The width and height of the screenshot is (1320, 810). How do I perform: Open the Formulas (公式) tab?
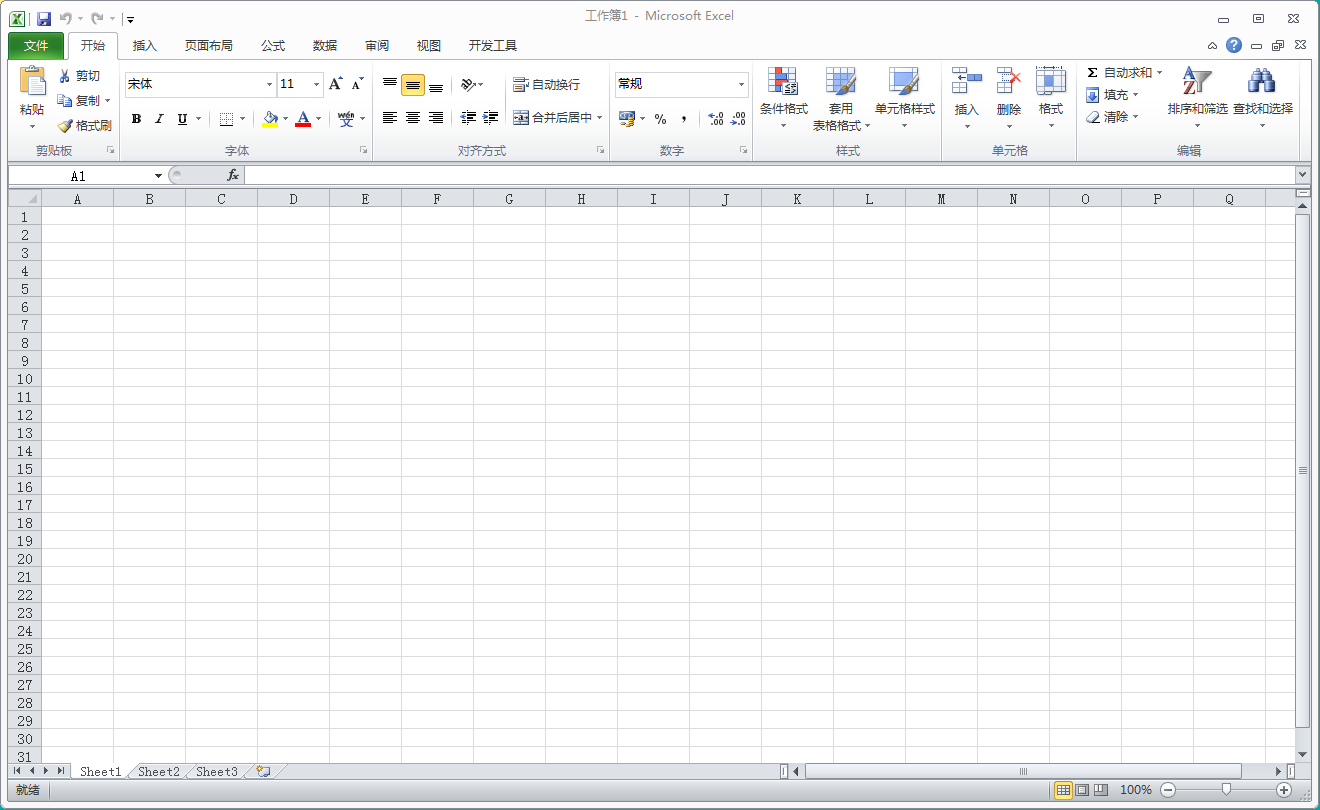pyautogui.click(x=273, y=46)
